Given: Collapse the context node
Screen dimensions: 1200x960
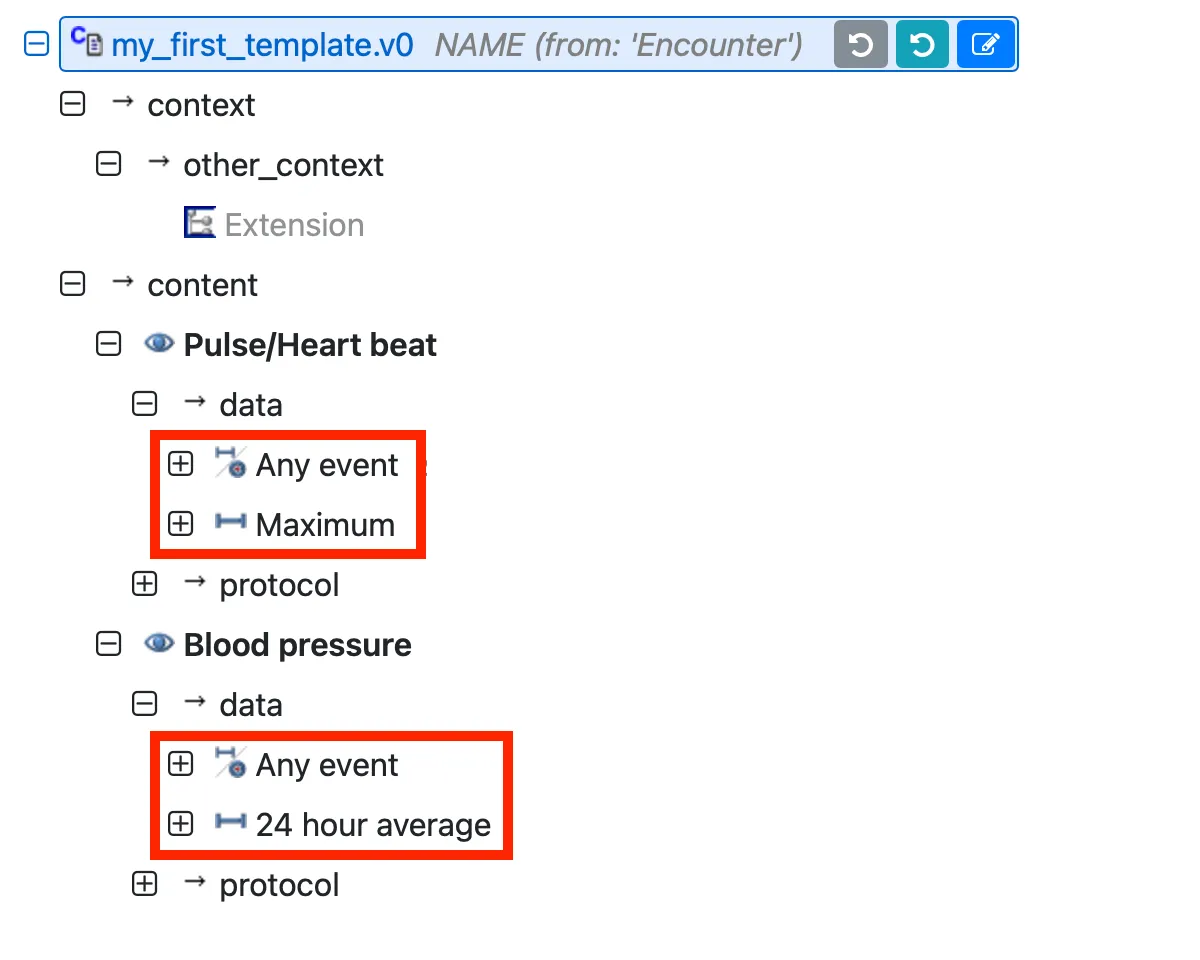Looking at the screenshot, I should coord(73,104).
